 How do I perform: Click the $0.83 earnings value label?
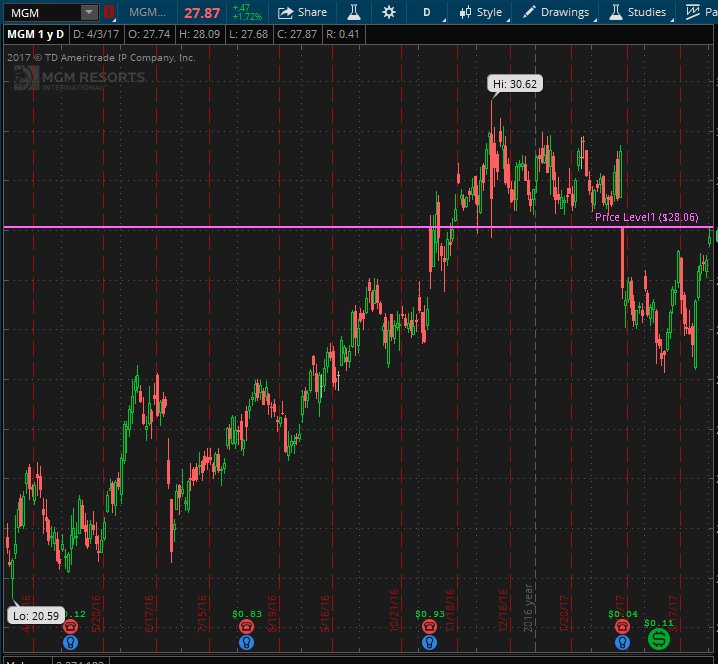[x=246, y=614]
